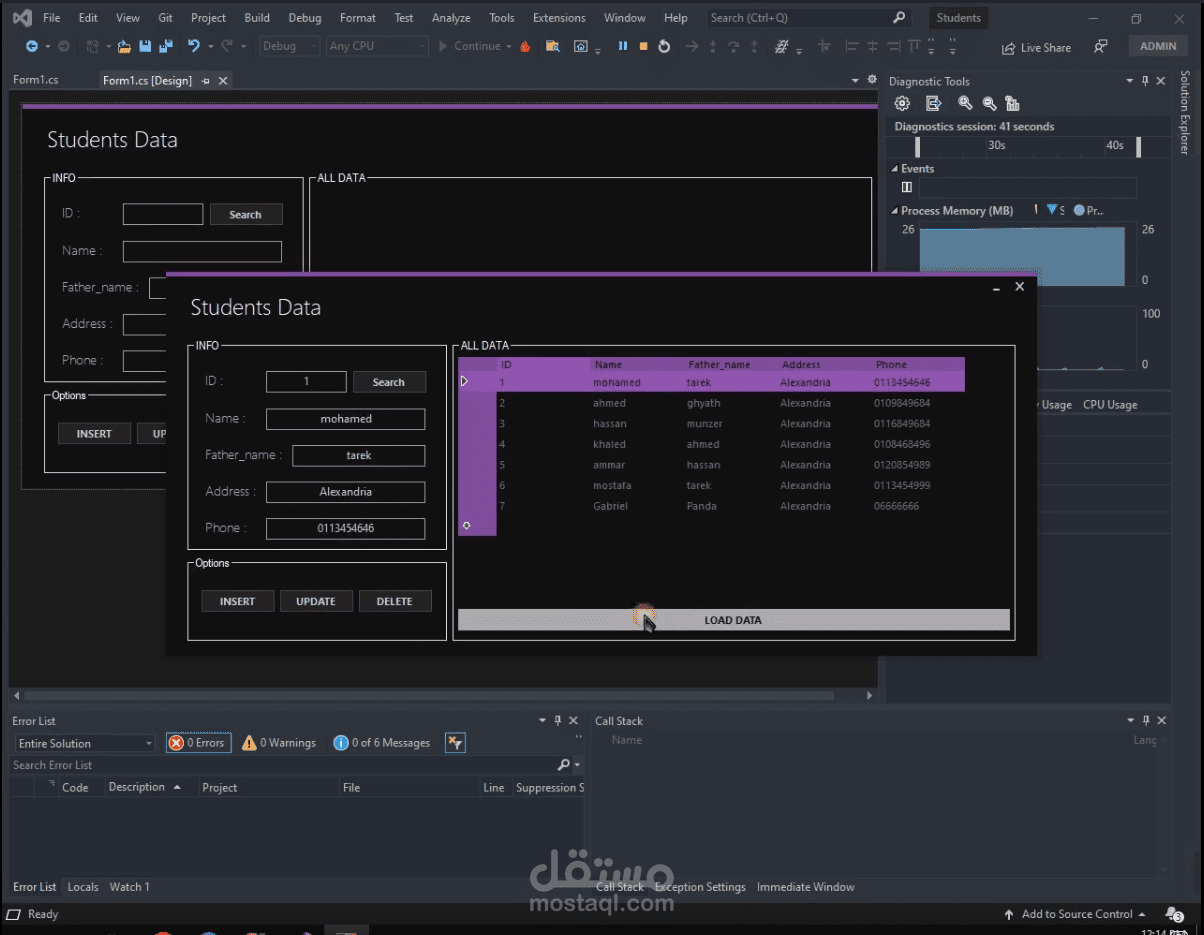Zoom out on the diagnostics timeline

pos(989,103)
